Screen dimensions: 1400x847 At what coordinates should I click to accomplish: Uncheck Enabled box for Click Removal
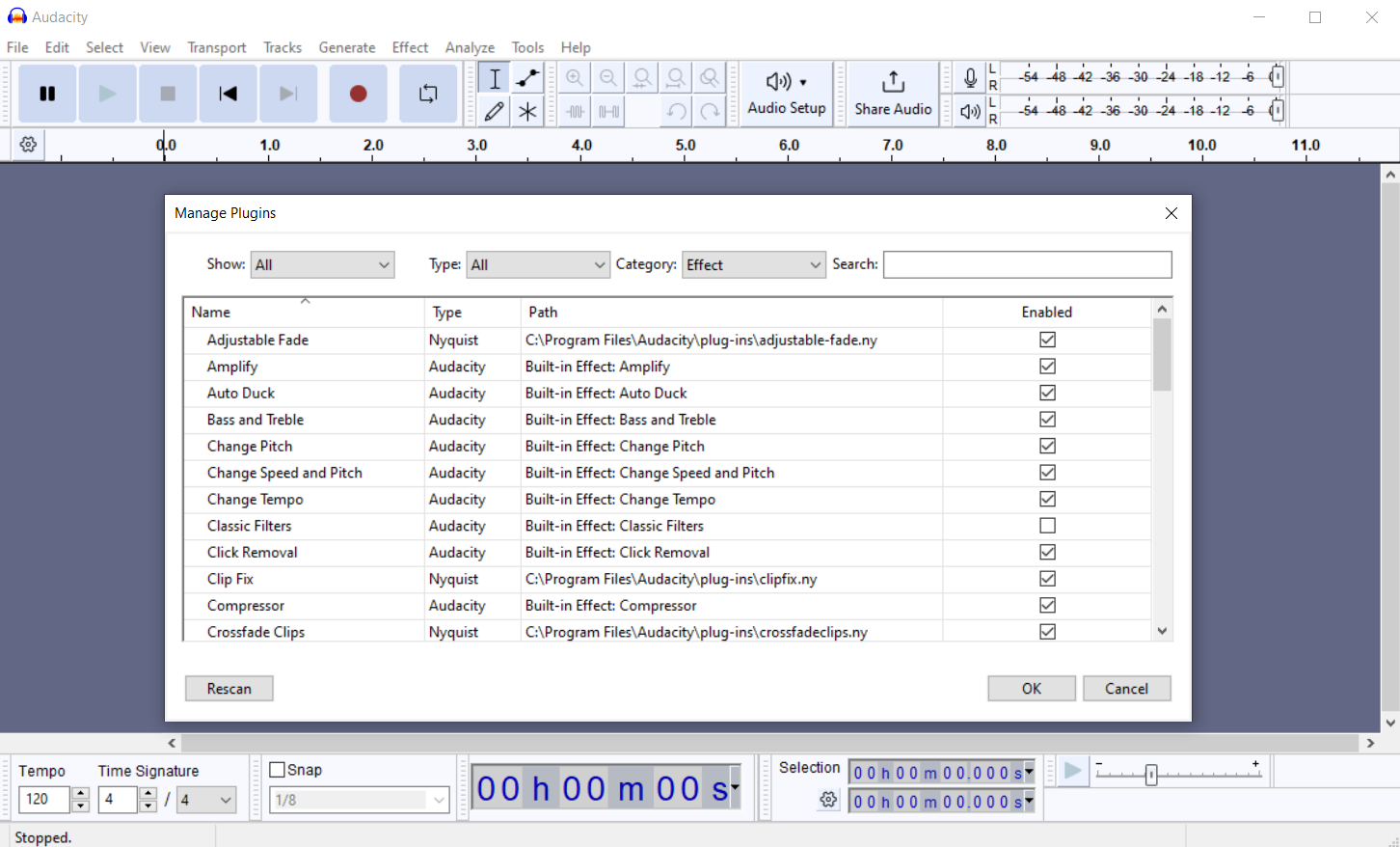coord(1047,552)
